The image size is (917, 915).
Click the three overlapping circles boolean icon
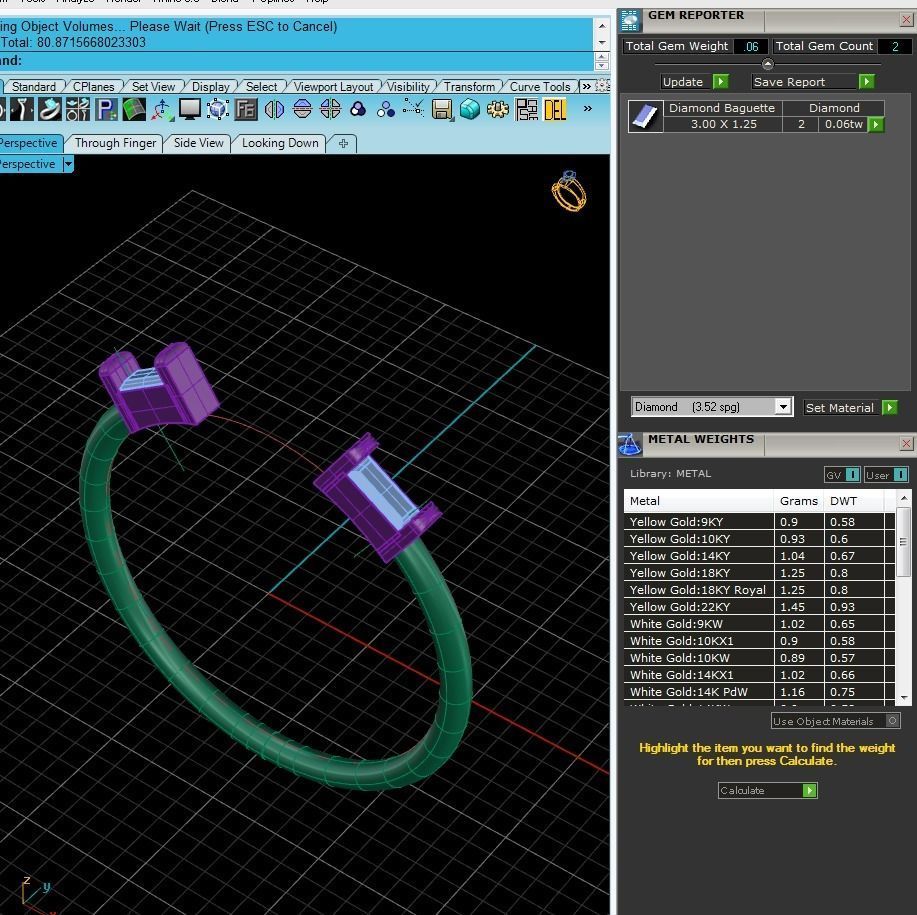point(358,109)
